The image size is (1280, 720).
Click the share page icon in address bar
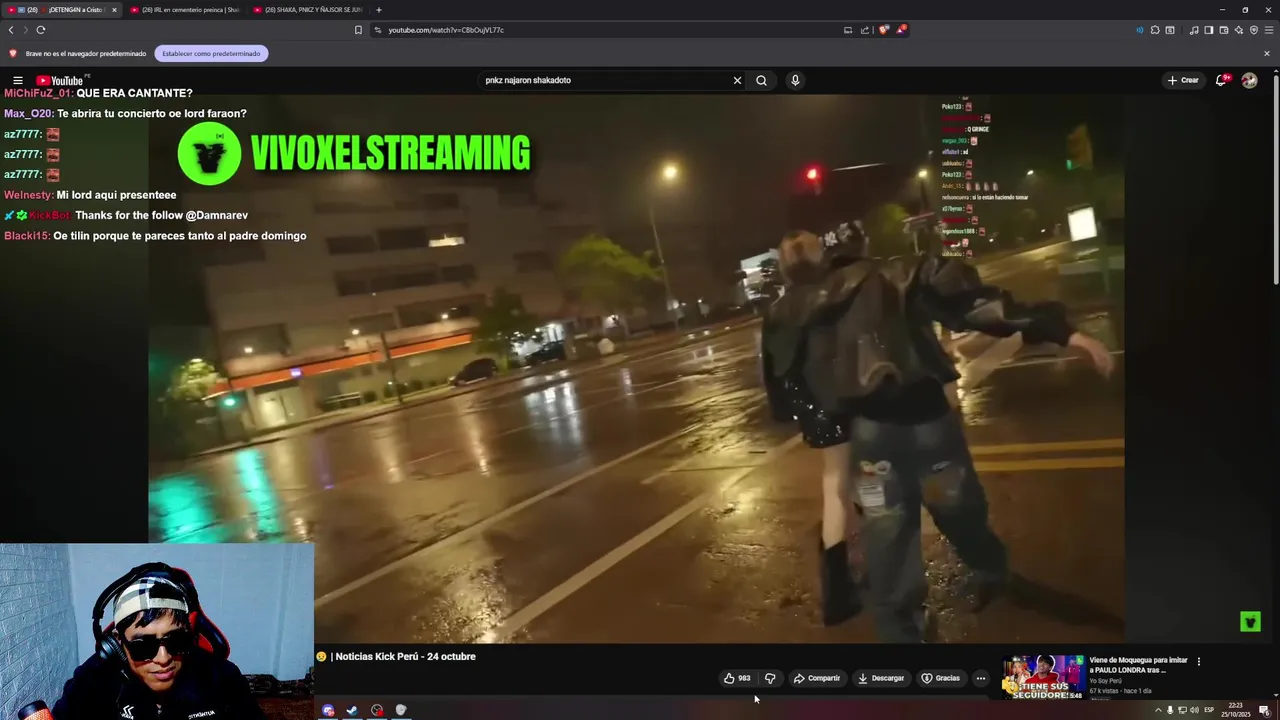point(865,30)
